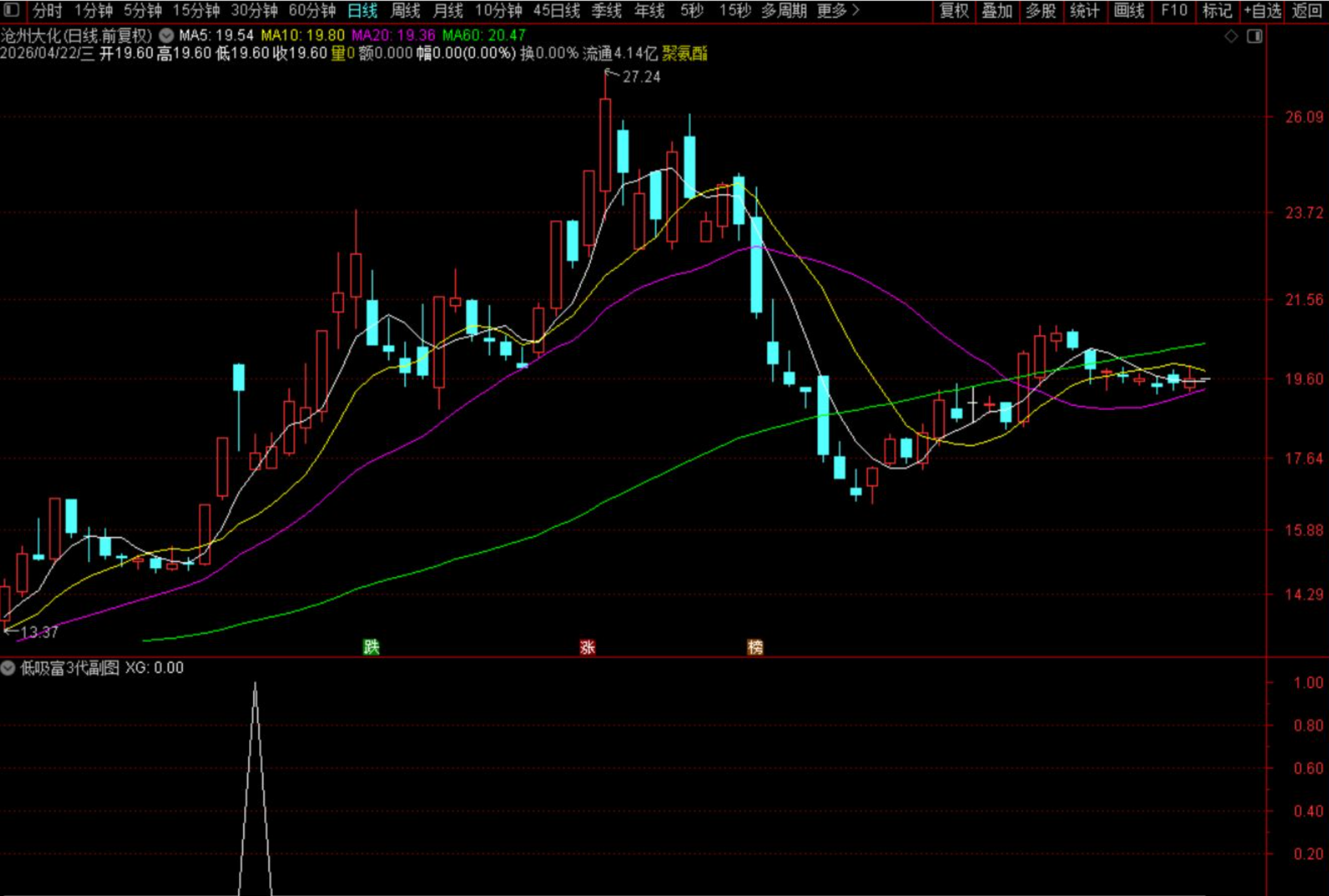
Task: Open the main chart indicator dropdown arrow
Action: point(166,36)
